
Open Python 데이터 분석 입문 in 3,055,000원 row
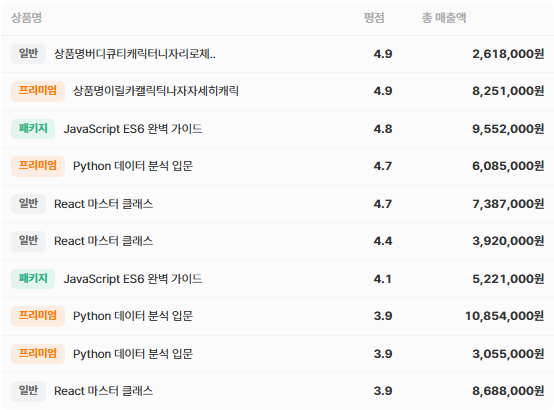pyautogui.click(x=133, y=354)
